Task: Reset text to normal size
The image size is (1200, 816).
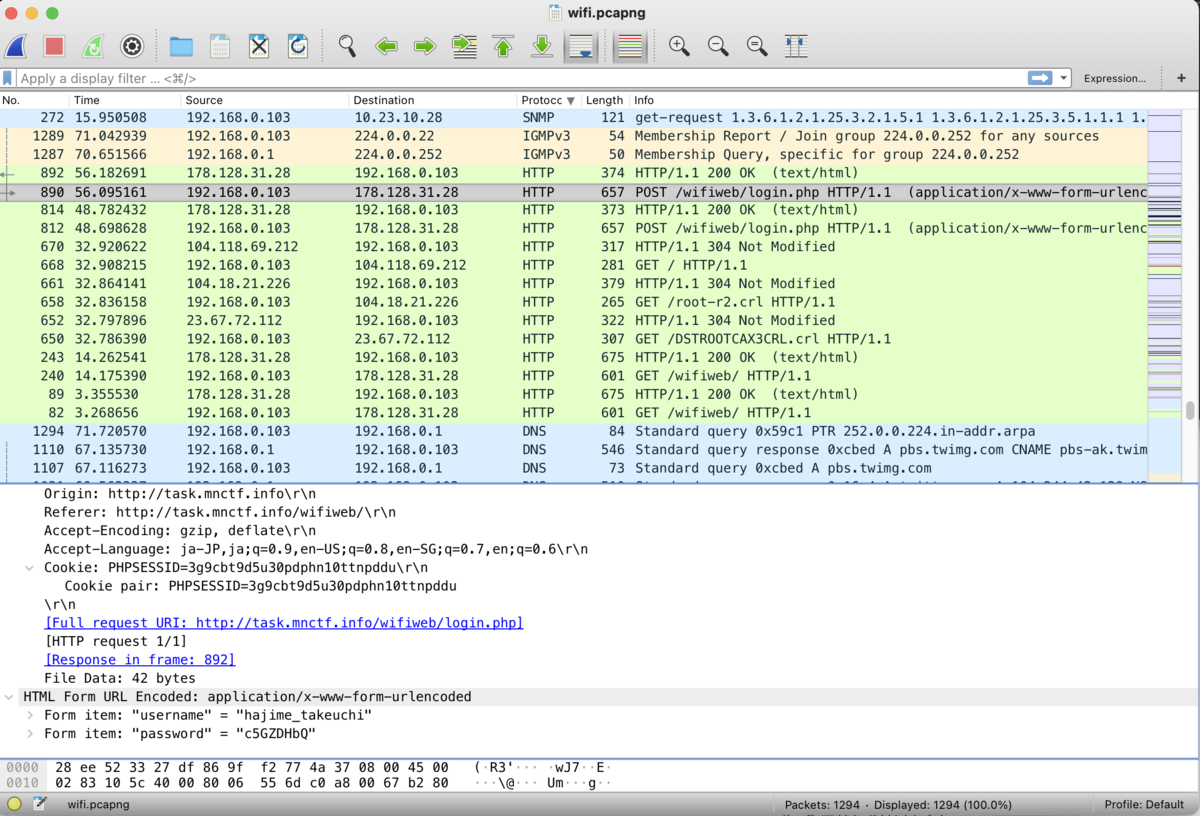Action: click(757, 46)
